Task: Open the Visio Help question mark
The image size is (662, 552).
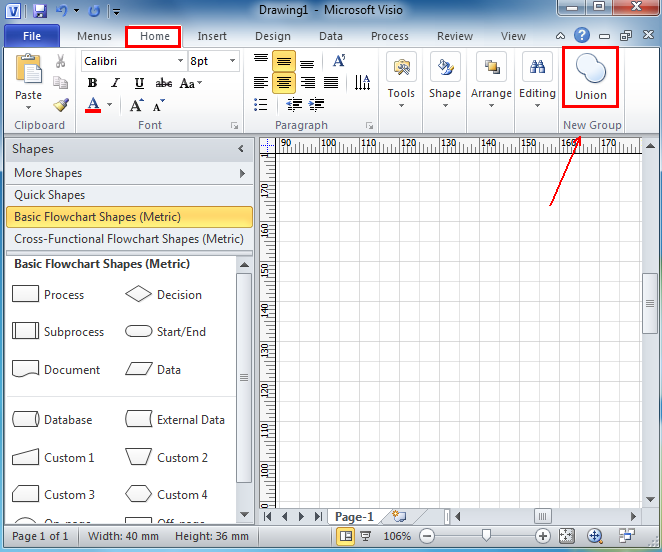Action: pyautogui.click(x=581, y=36)
